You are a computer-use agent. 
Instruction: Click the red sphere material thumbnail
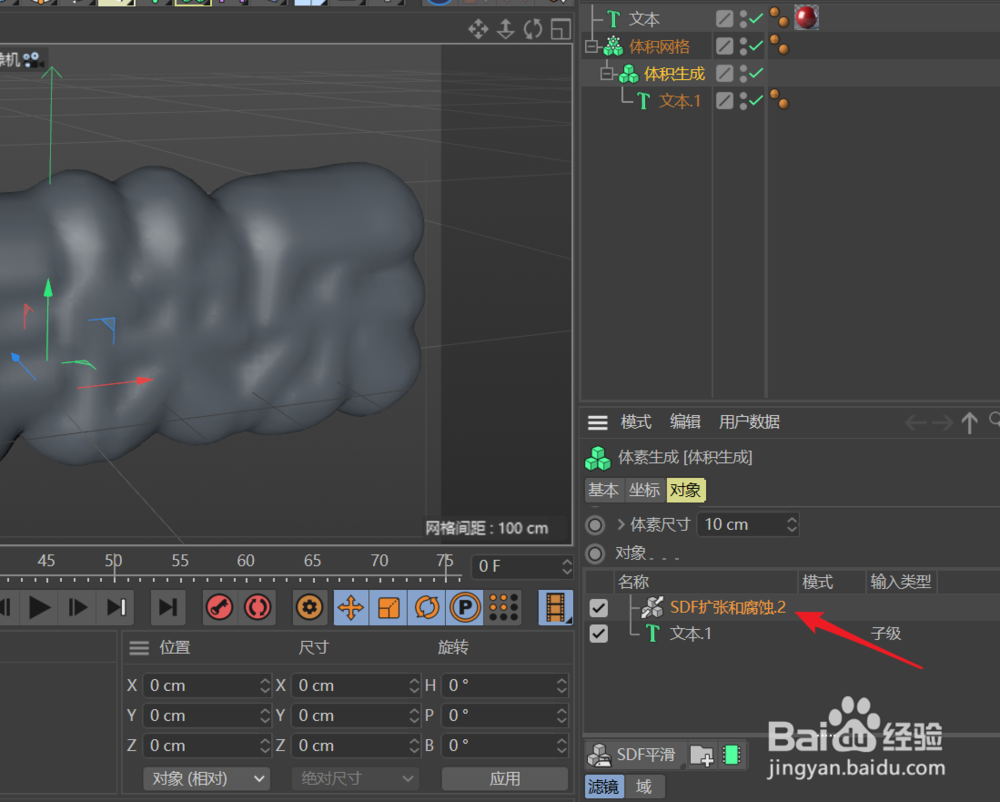click(807, 17)
